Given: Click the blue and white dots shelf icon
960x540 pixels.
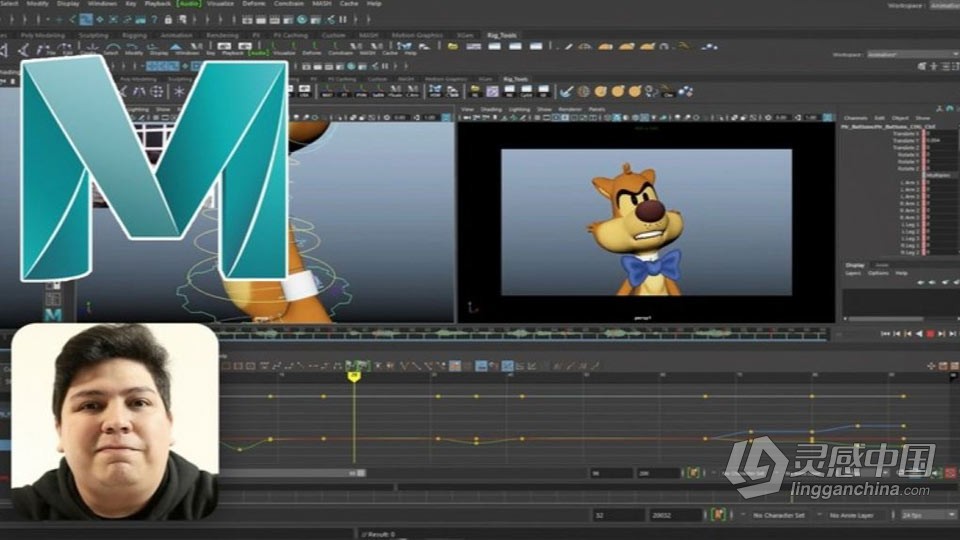Looking at the screenshot, I should (686, 91).
